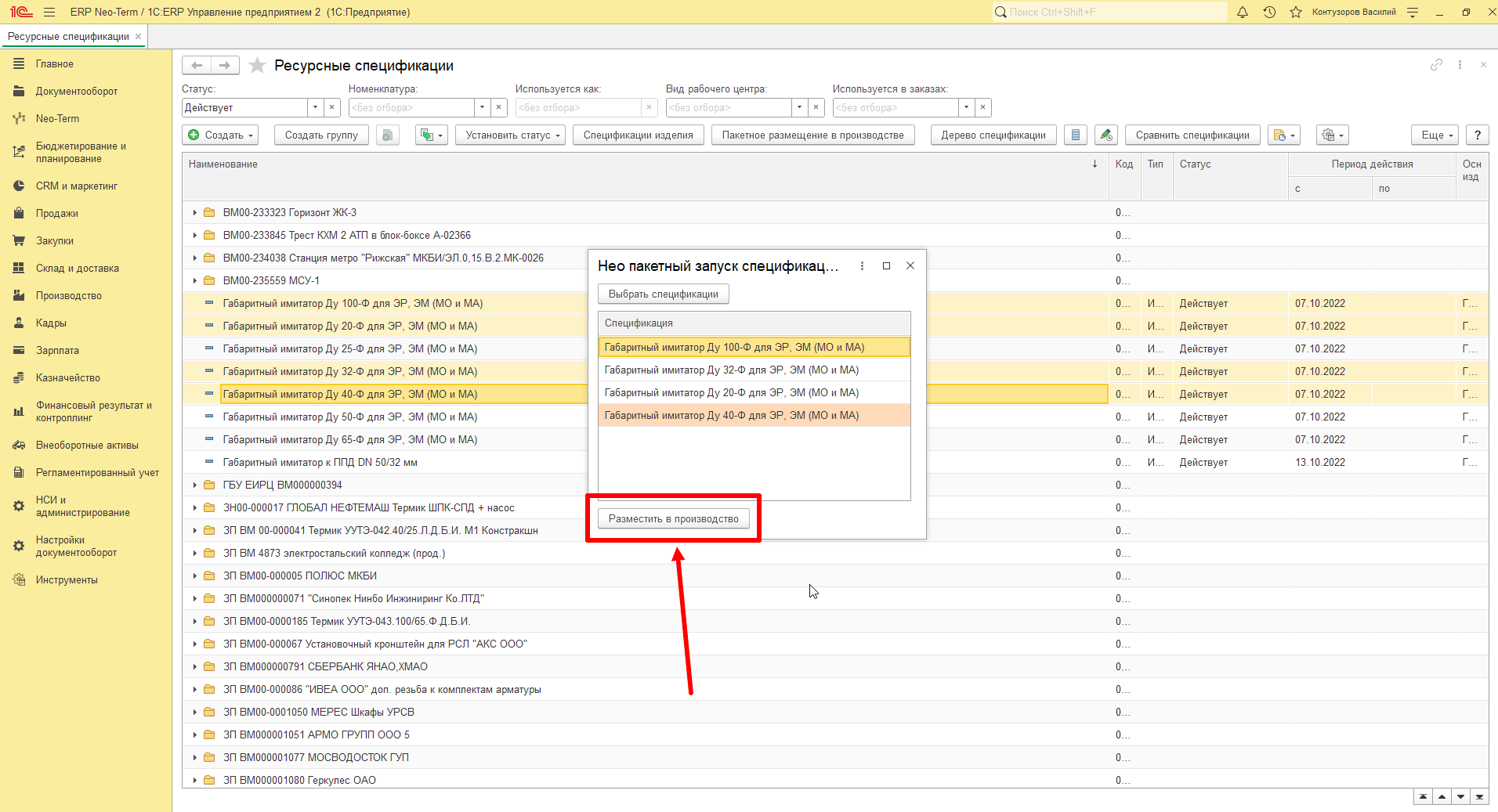Click list icon after Дерево спецификации
The width and height of the screenshot is (1498, 812).
click(1076, 135)
